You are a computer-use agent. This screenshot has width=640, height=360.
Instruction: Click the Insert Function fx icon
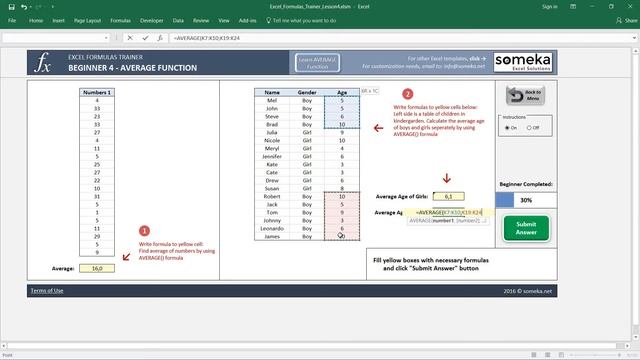[x=160, y=38]
